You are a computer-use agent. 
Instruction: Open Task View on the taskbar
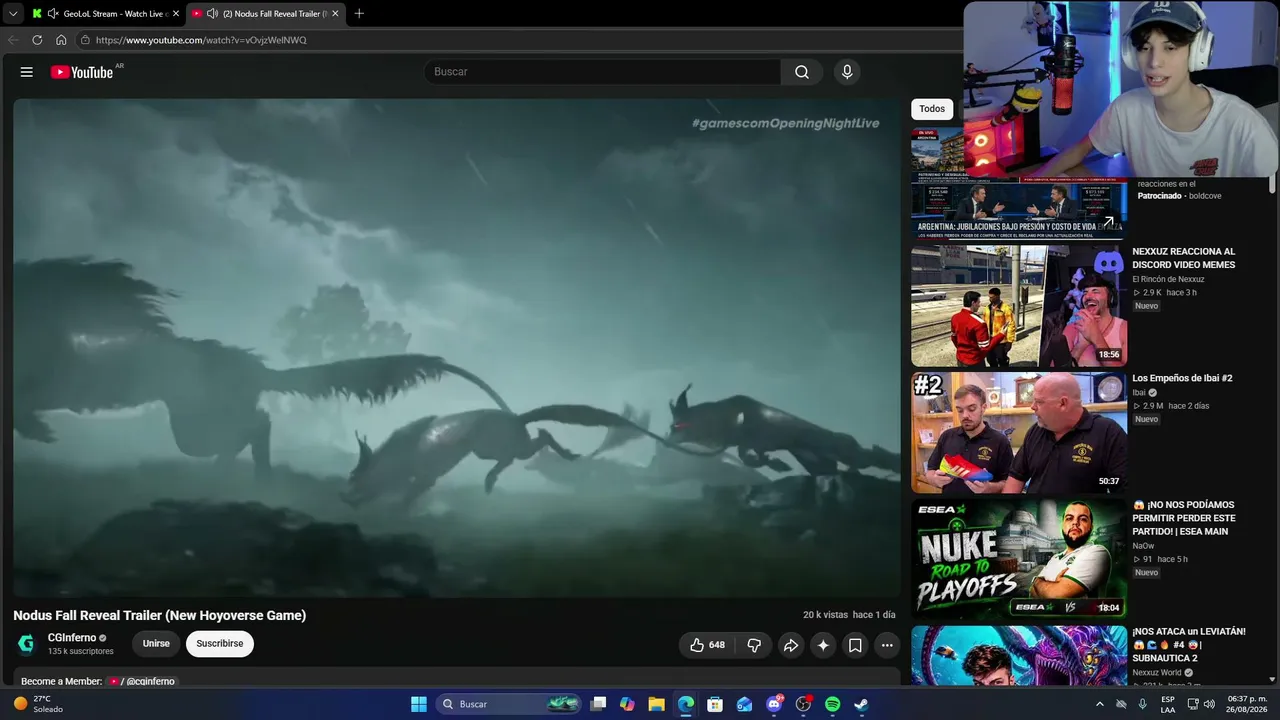[x=598, y=704]
